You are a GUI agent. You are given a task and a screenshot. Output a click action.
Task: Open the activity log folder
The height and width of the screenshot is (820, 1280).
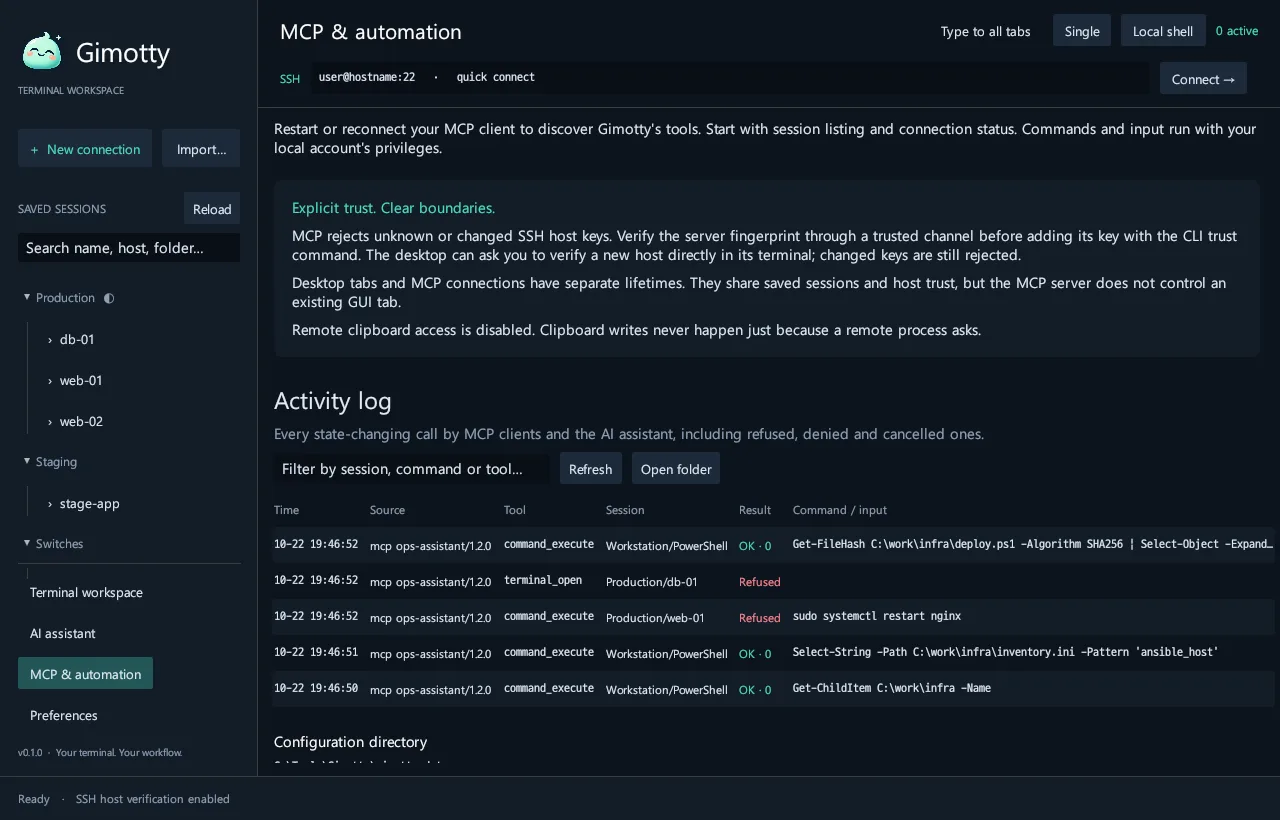tap(676, 468)
